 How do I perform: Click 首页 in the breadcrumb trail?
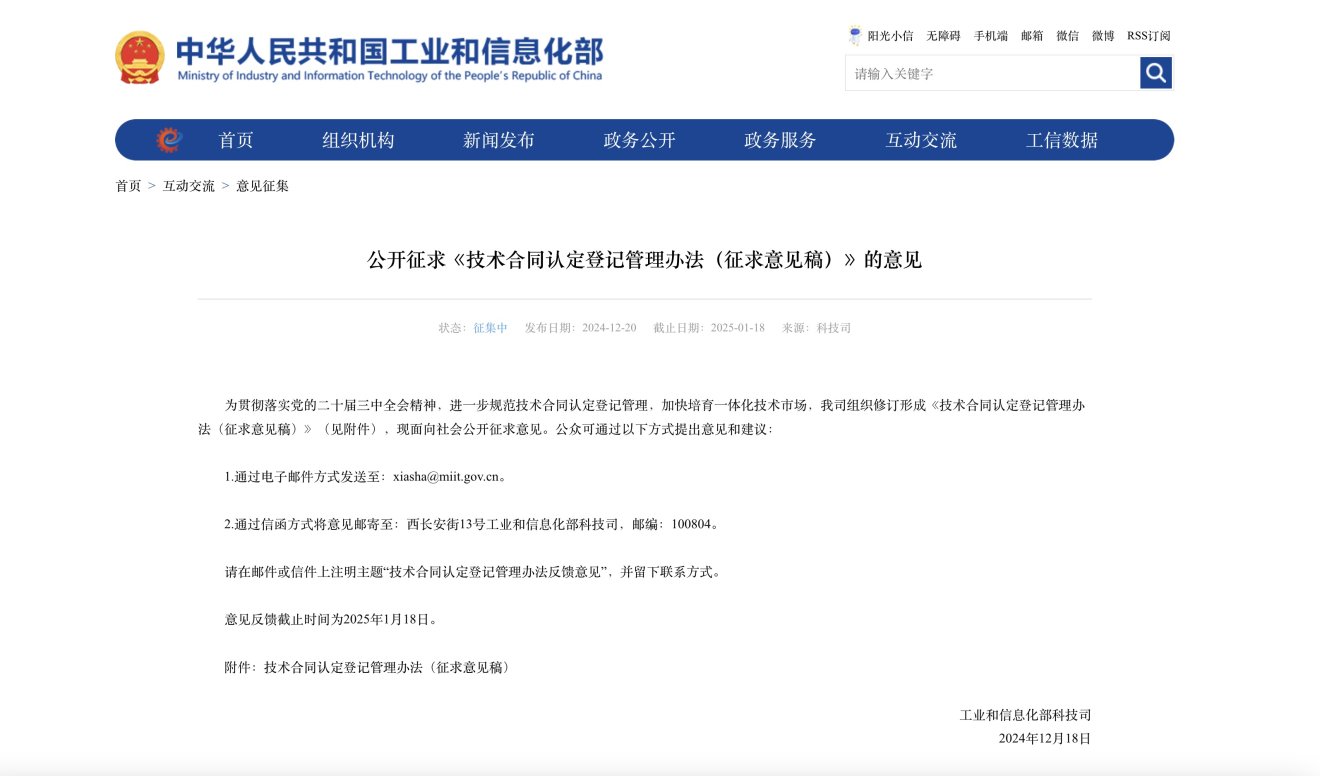pos(128,186)
